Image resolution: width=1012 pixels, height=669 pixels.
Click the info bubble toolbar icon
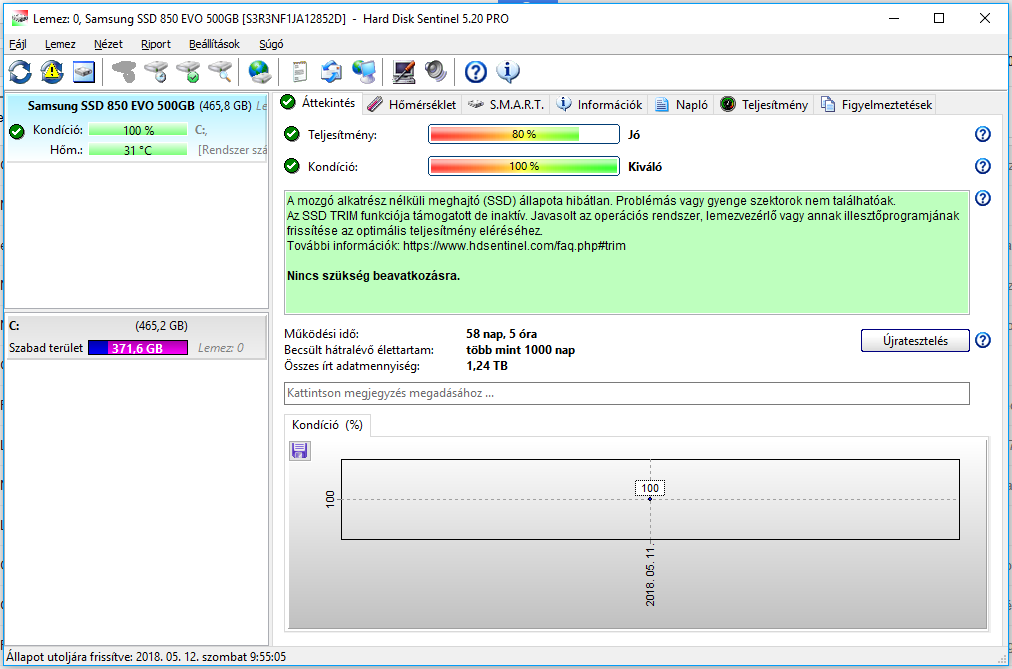click(508, 72)
